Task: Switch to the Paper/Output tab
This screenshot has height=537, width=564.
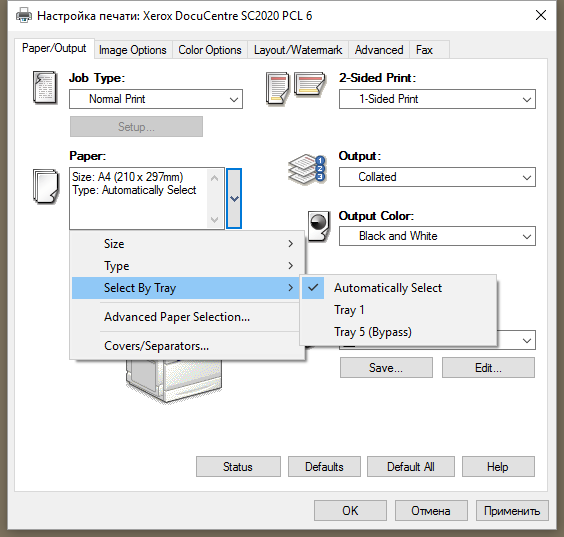Action: pyautogui.click(x=54, y=48)
